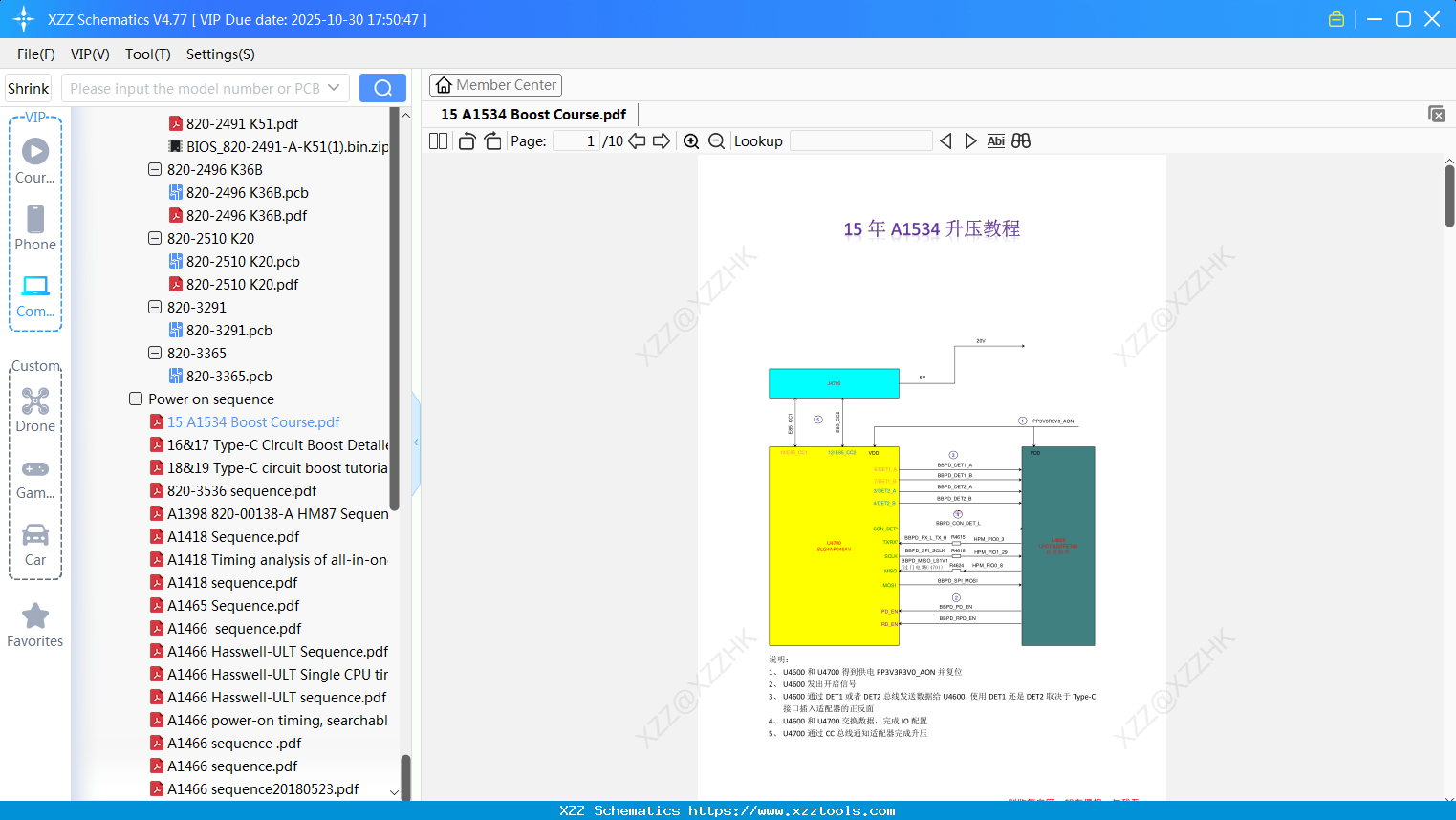Click the Page number input box
The width and height of the screenshot is (1456, 820).
pyautogui.click(x=576, y=141)
